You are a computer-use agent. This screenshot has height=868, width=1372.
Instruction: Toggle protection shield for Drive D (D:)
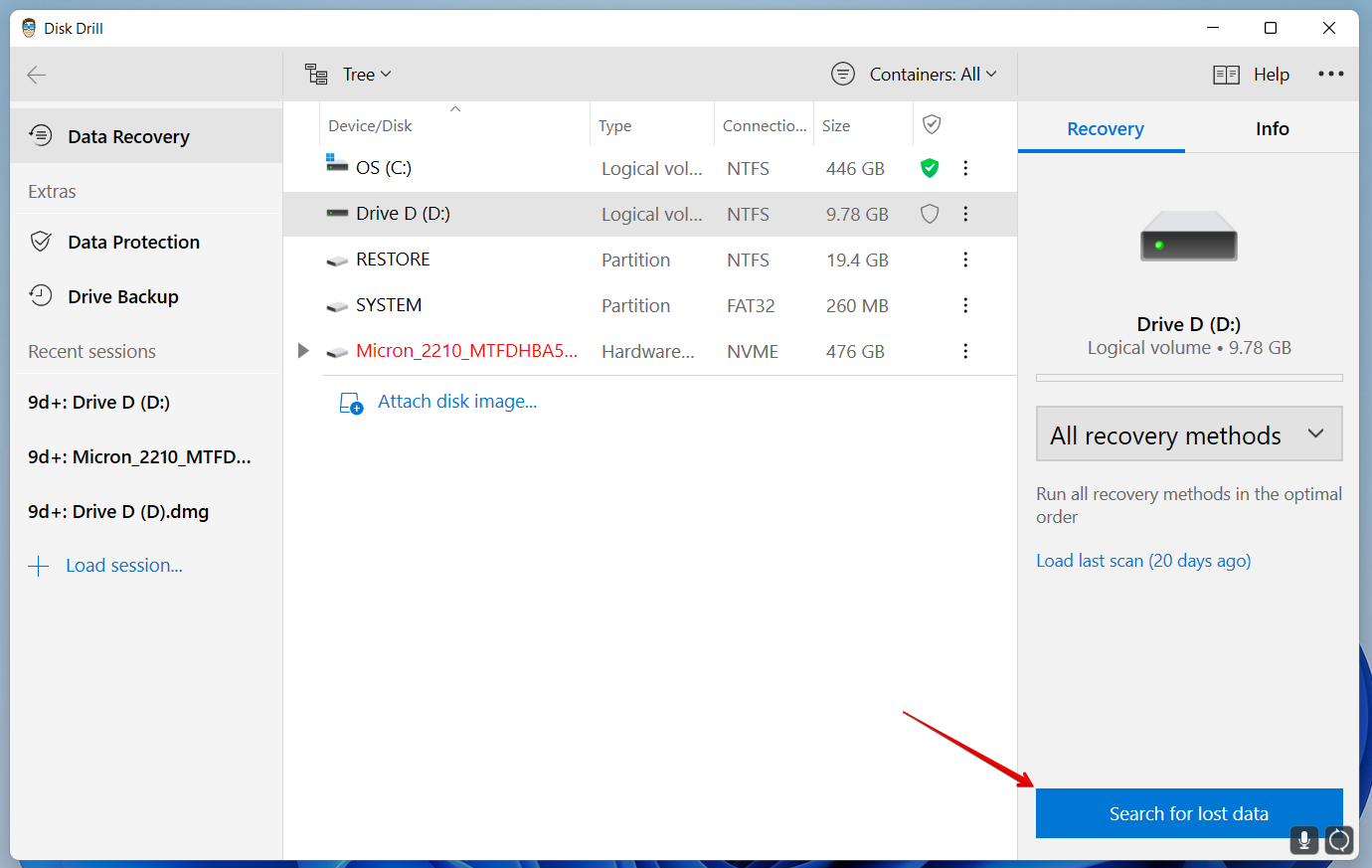tap(930, 214)
